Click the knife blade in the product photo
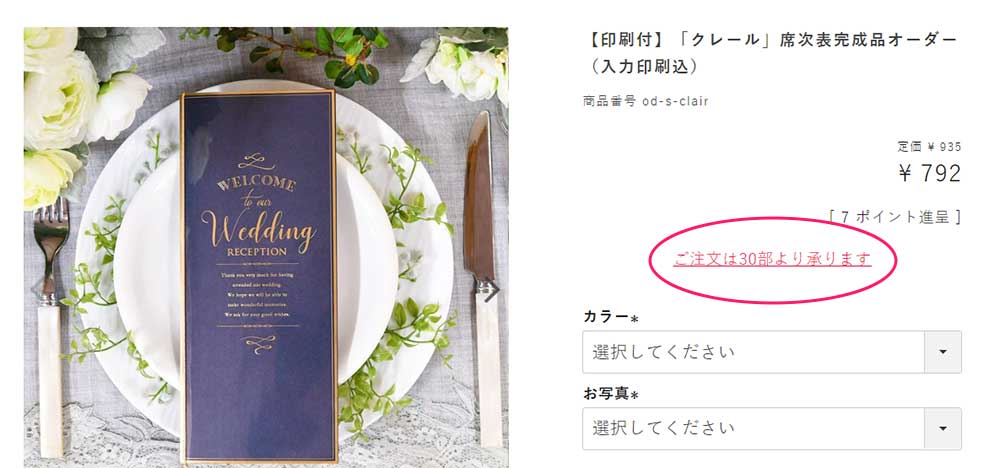Viewport: 1000px width, 468px height. 478,198
